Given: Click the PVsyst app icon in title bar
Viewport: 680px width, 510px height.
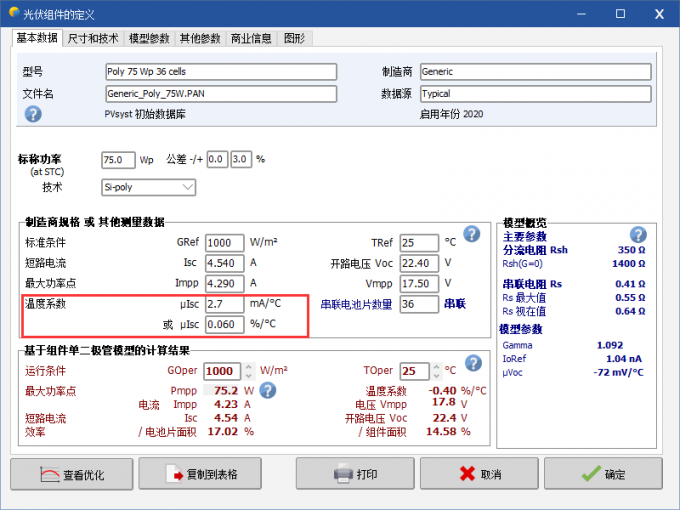Looking at the screenshot, I should (14, 13).
